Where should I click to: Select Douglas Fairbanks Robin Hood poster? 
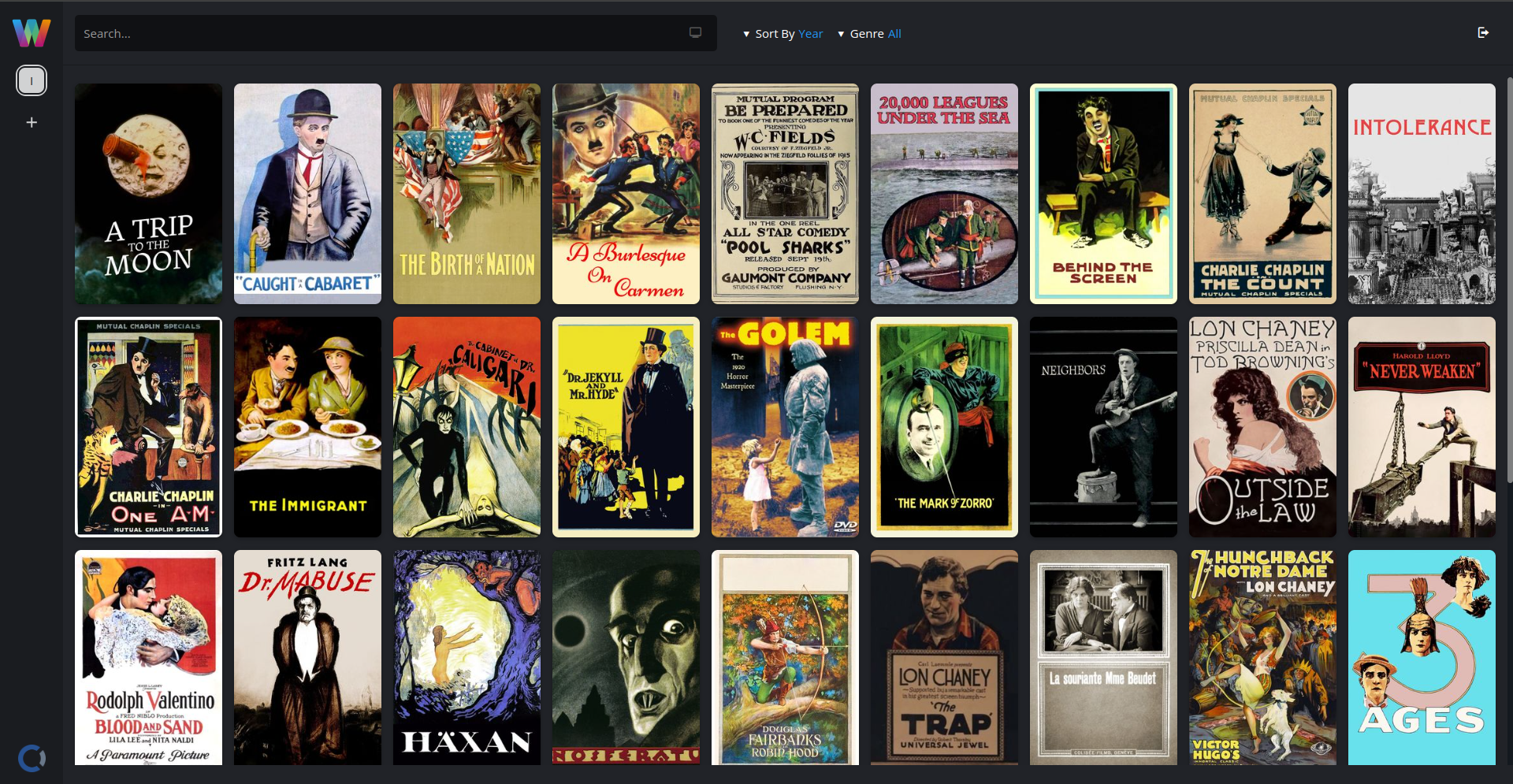(785, 657)
